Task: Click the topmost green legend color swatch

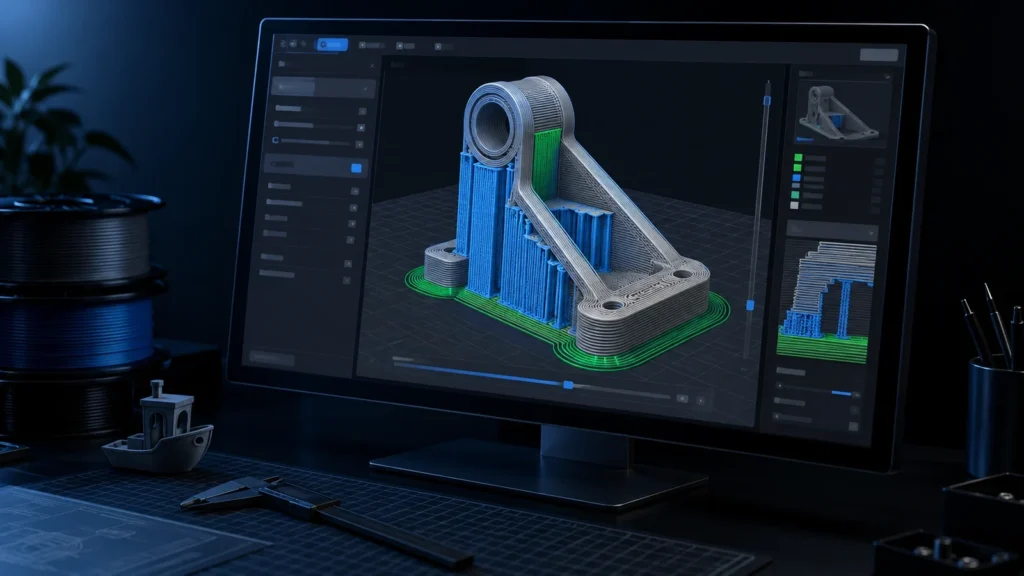Action: [798, 157]
